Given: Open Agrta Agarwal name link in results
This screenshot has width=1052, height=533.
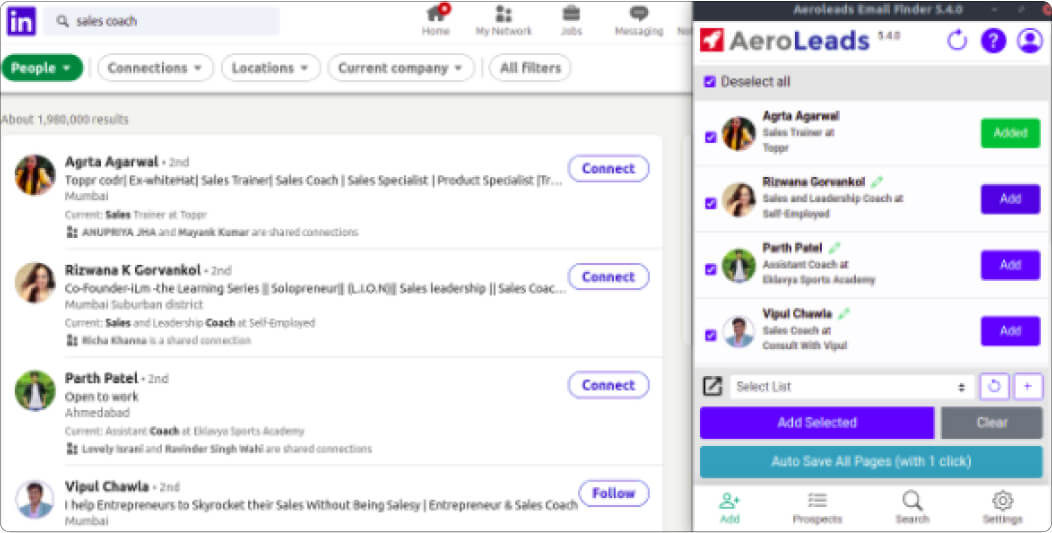Looking at the screenshot, I should click(x=111, y=162).
